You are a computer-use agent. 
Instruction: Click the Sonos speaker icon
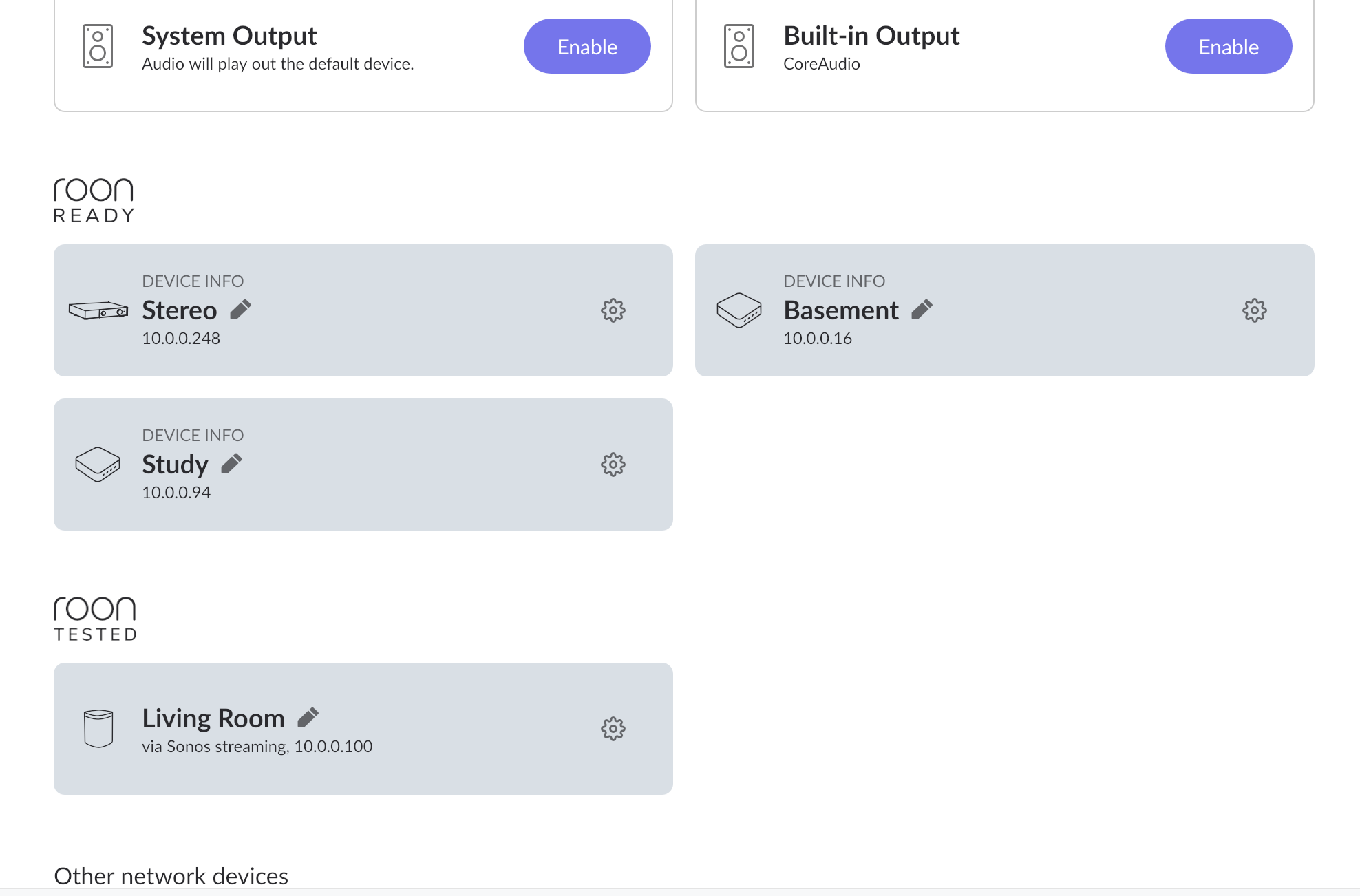[98, 728]
